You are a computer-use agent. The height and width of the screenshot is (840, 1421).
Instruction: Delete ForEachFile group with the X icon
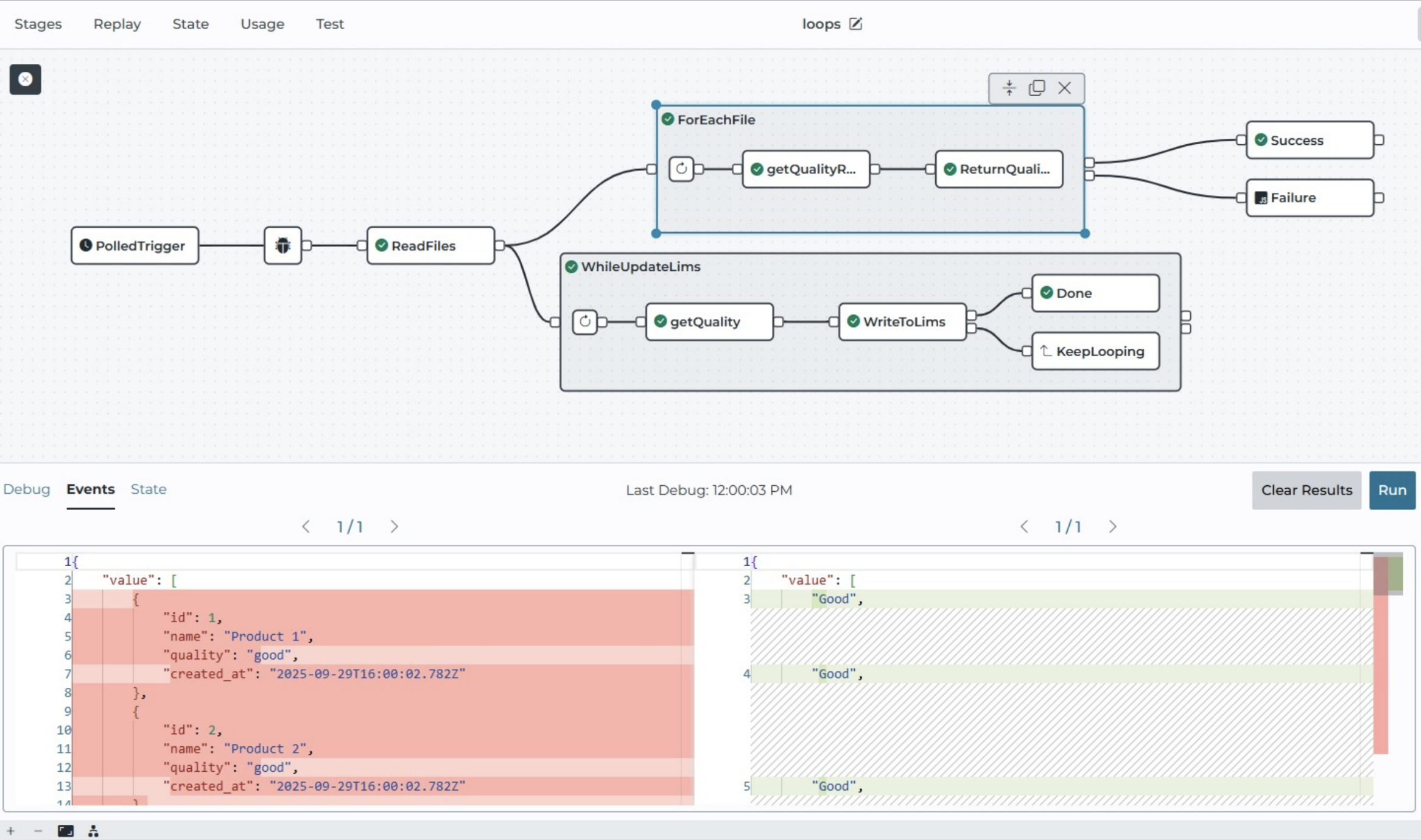1064,88
